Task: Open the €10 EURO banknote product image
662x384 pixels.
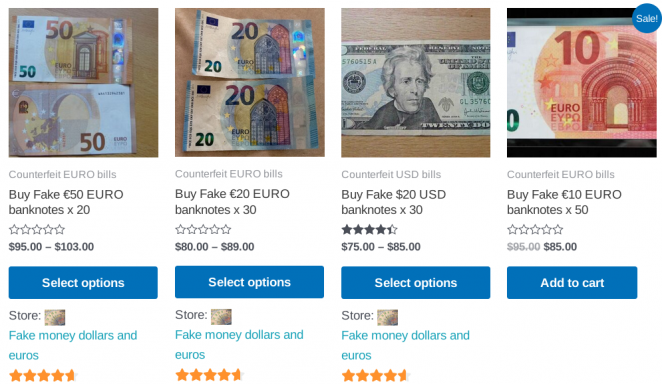Action: [582, 82]
